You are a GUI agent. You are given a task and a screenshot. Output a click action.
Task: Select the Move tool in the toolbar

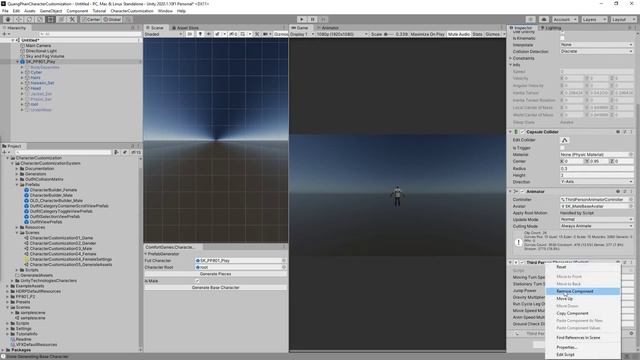(18, 19)
